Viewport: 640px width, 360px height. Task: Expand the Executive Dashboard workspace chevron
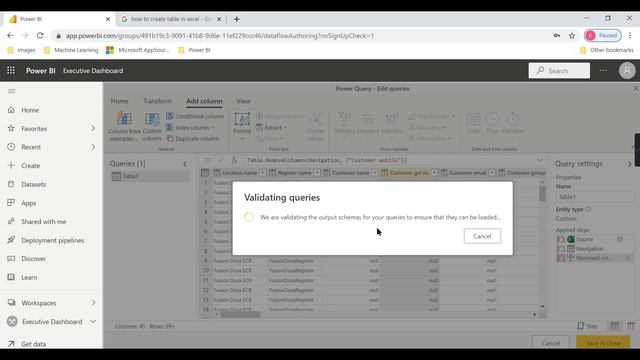coord(93,322)
